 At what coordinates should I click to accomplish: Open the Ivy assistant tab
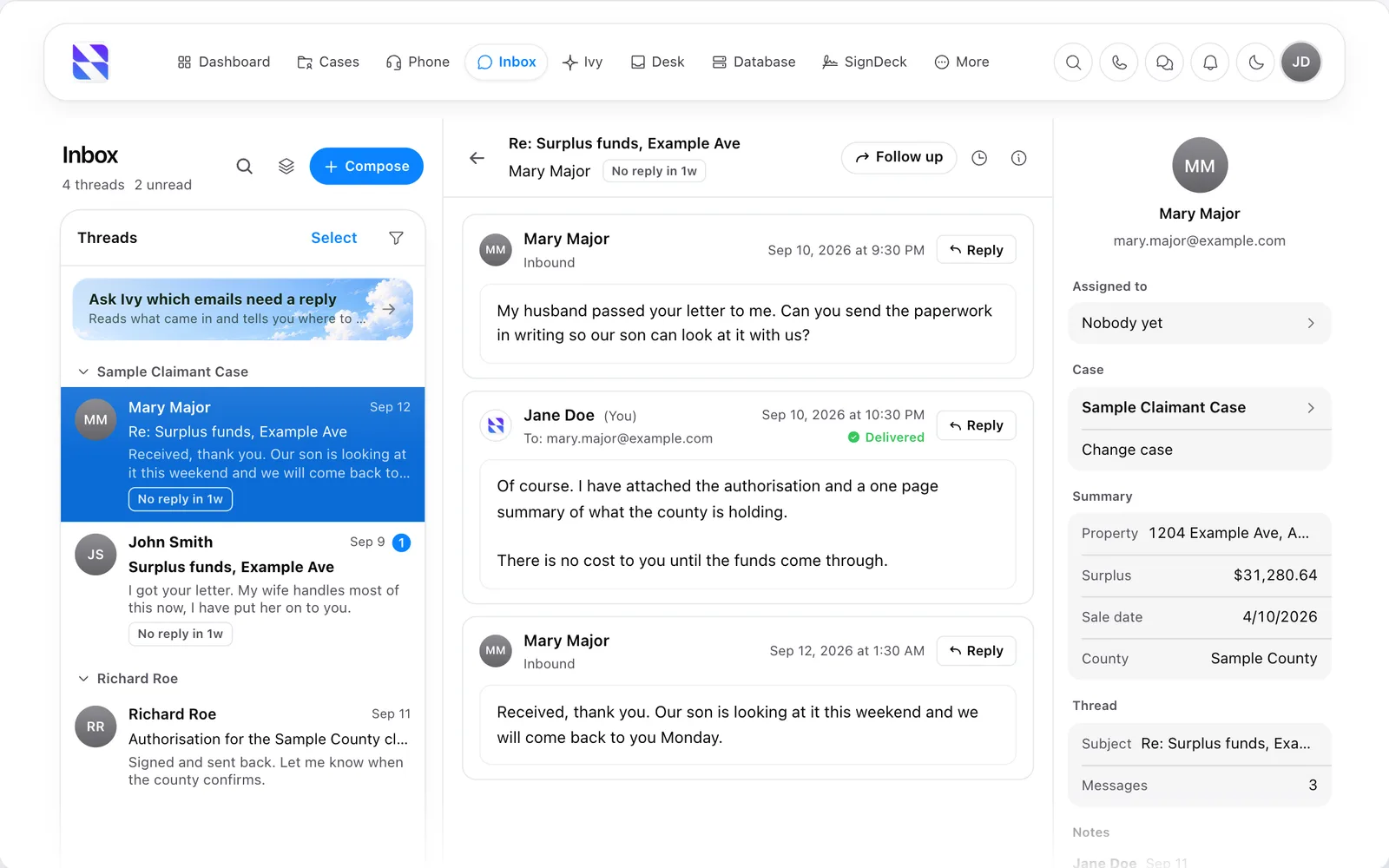coord(583,62)
